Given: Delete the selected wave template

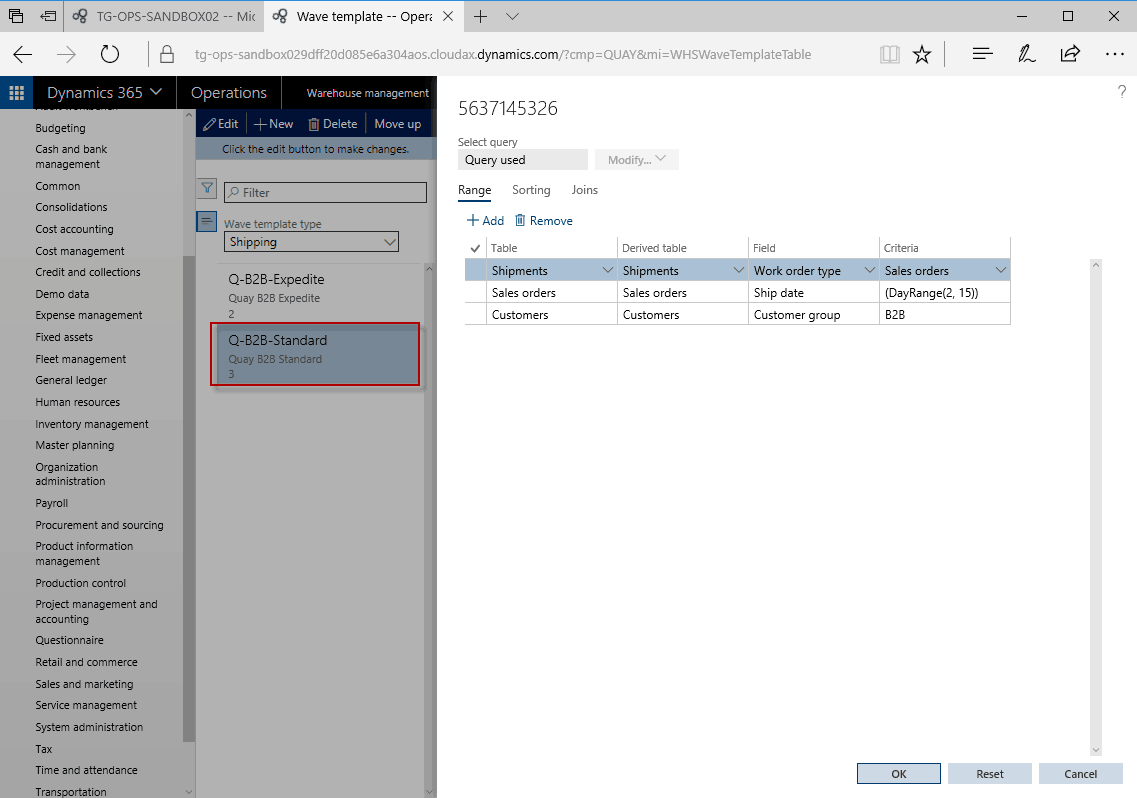Looking at the screenshot, I should click(333, 124).
